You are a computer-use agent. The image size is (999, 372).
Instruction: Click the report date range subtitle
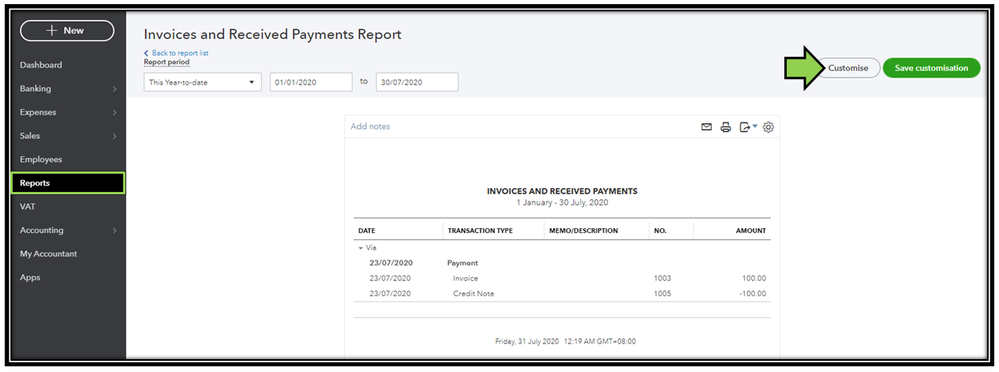[x=562, y=203]
